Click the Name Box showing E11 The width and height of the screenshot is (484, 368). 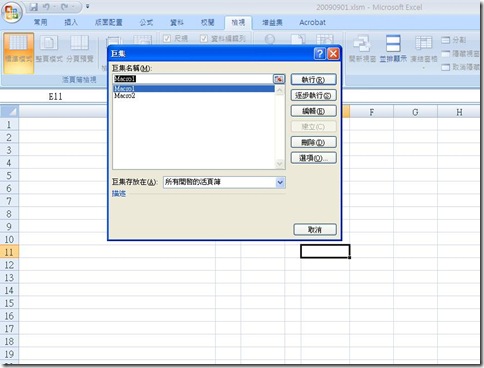(55, 97)
